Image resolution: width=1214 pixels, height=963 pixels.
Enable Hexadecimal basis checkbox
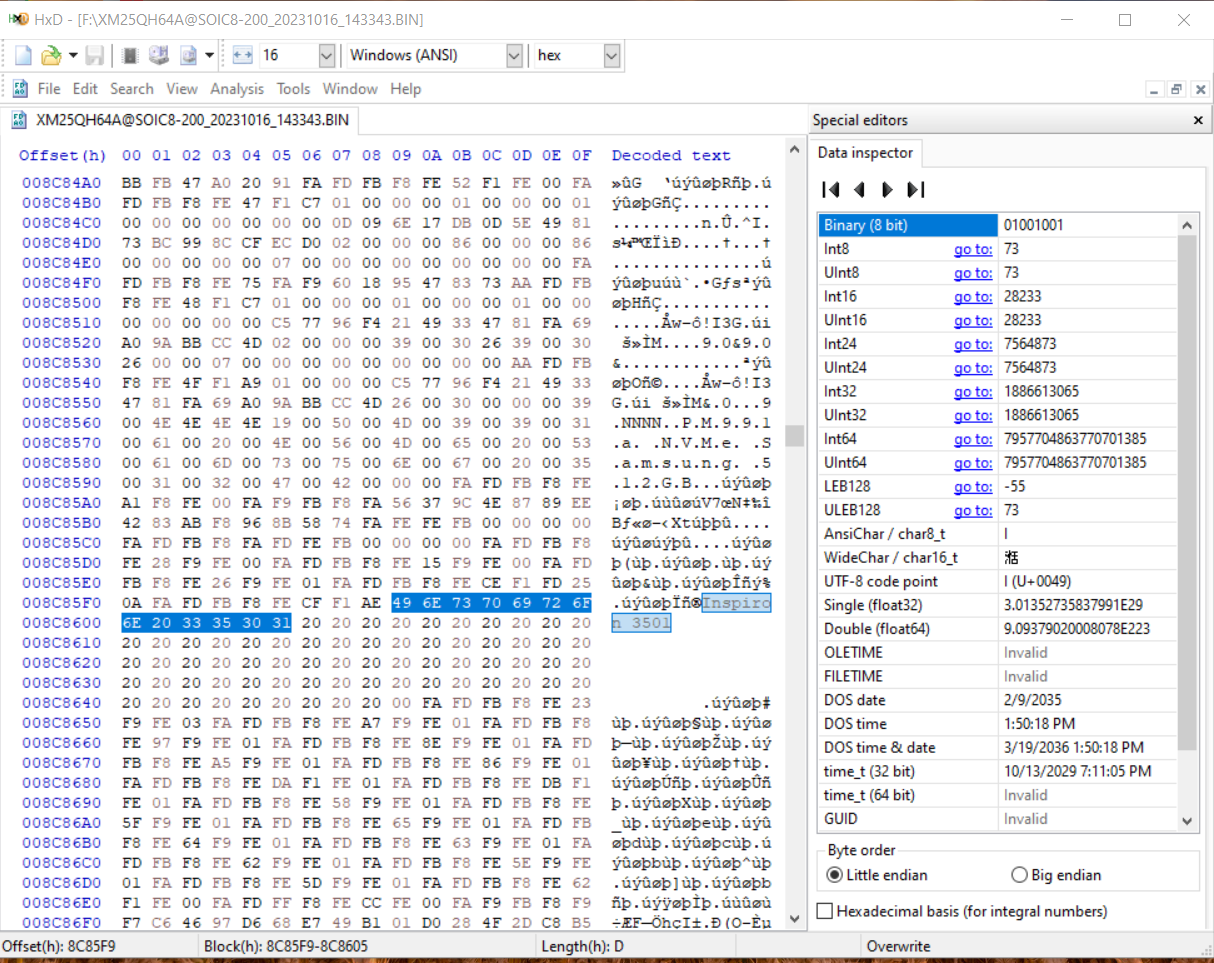pos(825,911)
